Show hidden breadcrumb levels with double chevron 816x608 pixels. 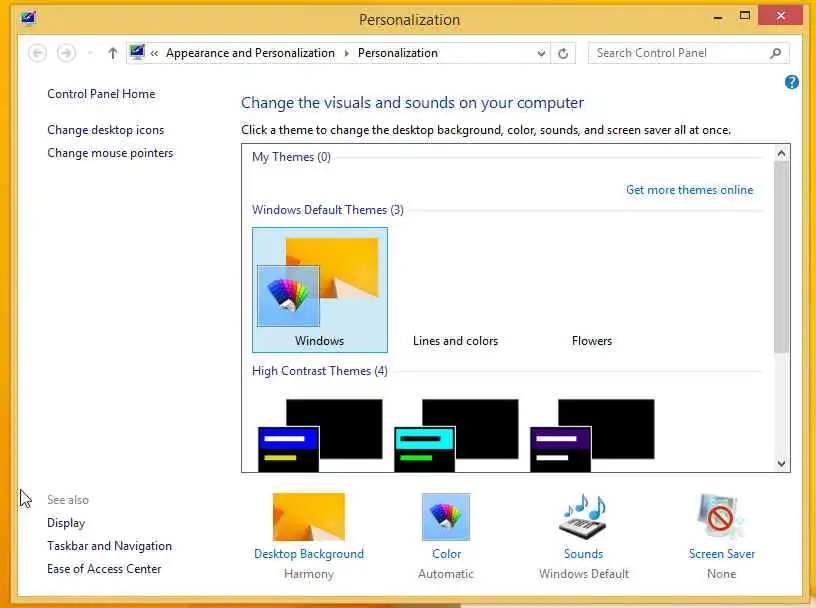pyautogui.click(x=154, y=53)
